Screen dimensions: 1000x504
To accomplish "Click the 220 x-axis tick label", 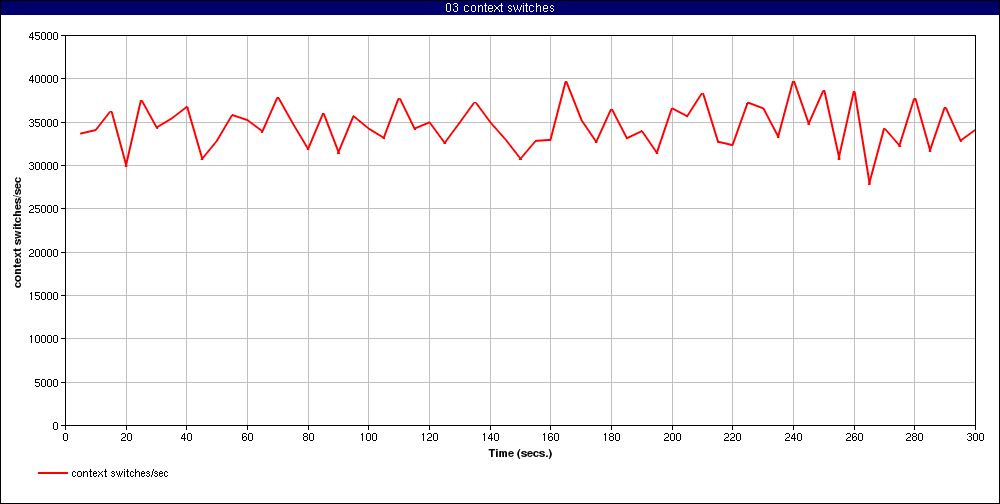I will click(x=732, y=436).
